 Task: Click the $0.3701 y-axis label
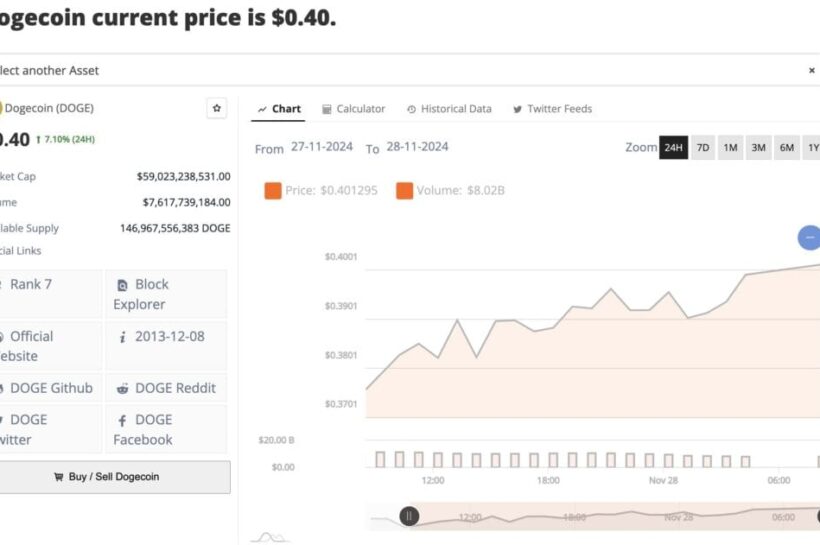point(341,404)
